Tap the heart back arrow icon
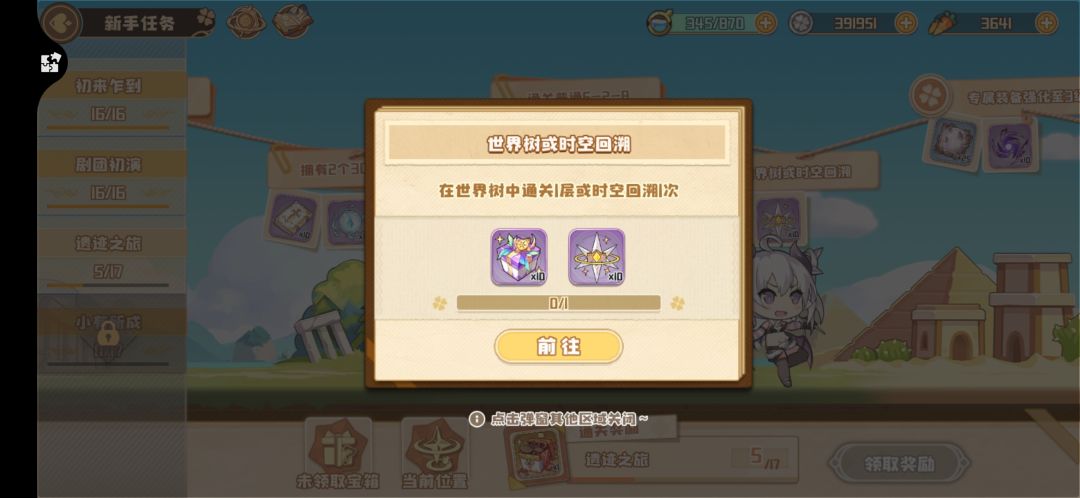 [x=61, y=23]
